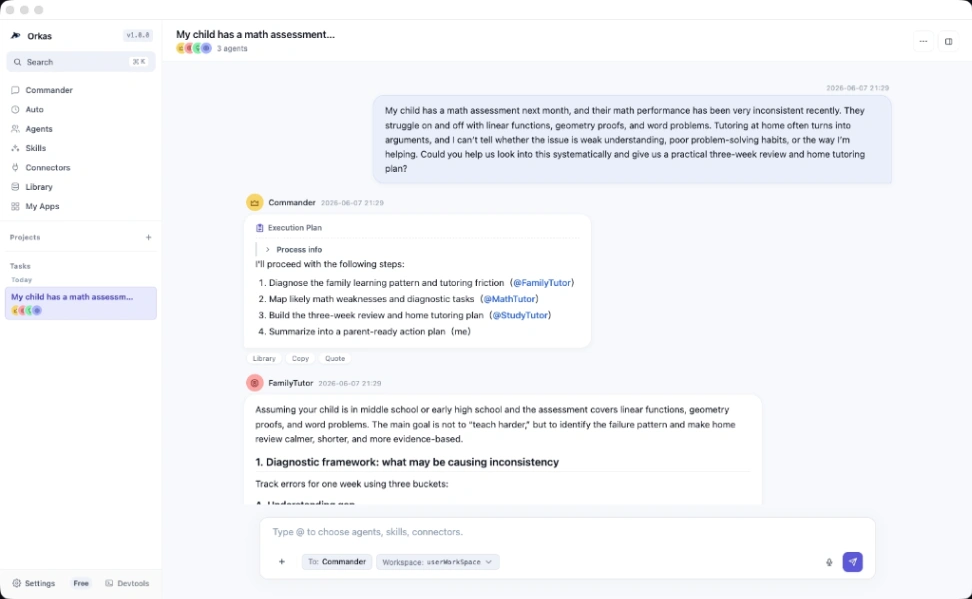Click the Orkas logo icon
The height and width of the screenshot is (599, 972).
[x=16, y=36]
